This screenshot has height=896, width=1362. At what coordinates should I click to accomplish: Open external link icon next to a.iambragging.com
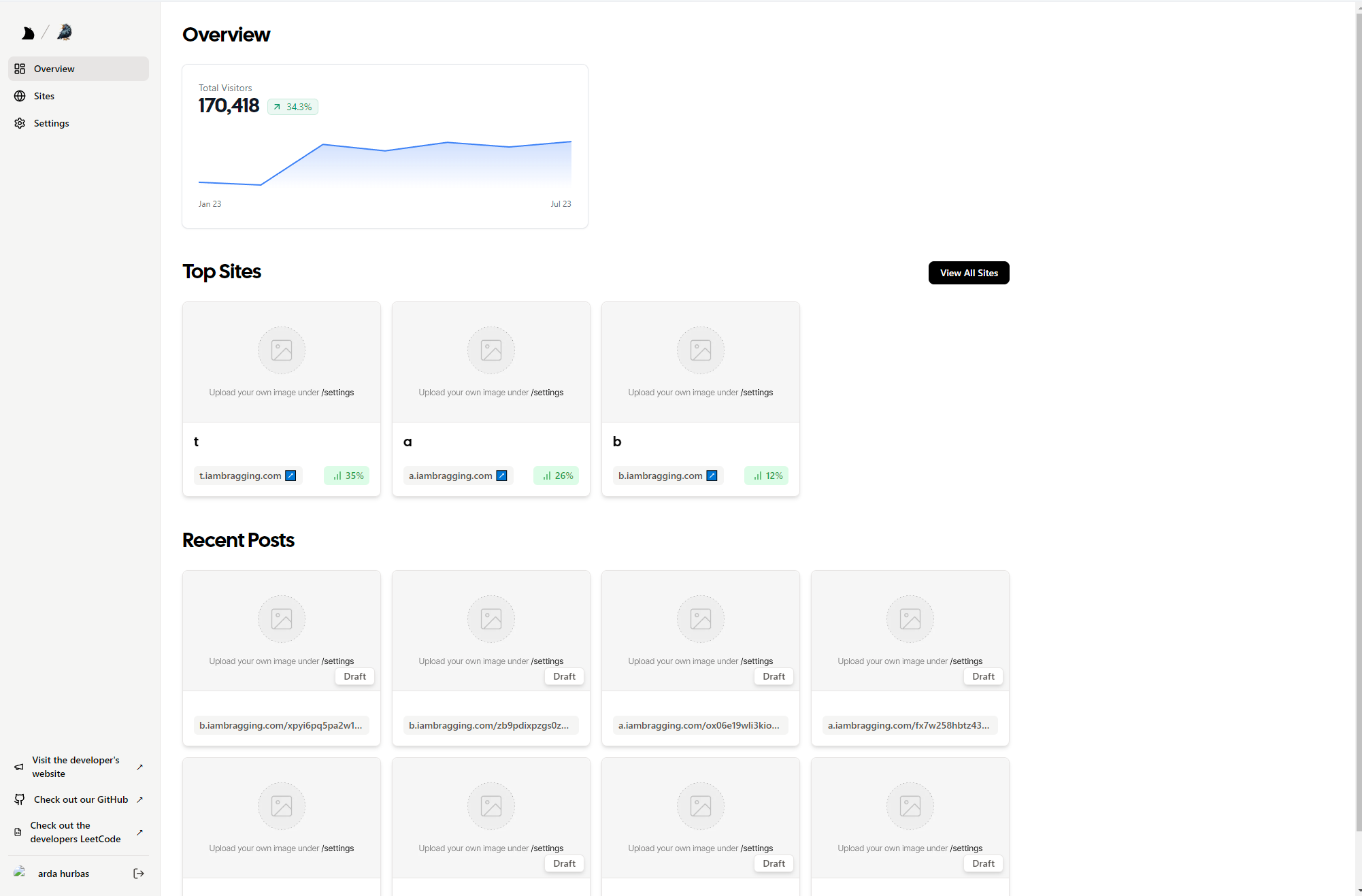(x=501, y=476)
